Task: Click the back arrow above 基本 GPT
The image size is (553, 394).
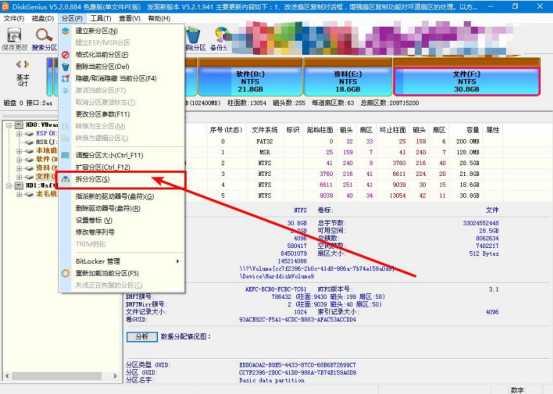Action: pyautogui.click(x=18, y=64)
